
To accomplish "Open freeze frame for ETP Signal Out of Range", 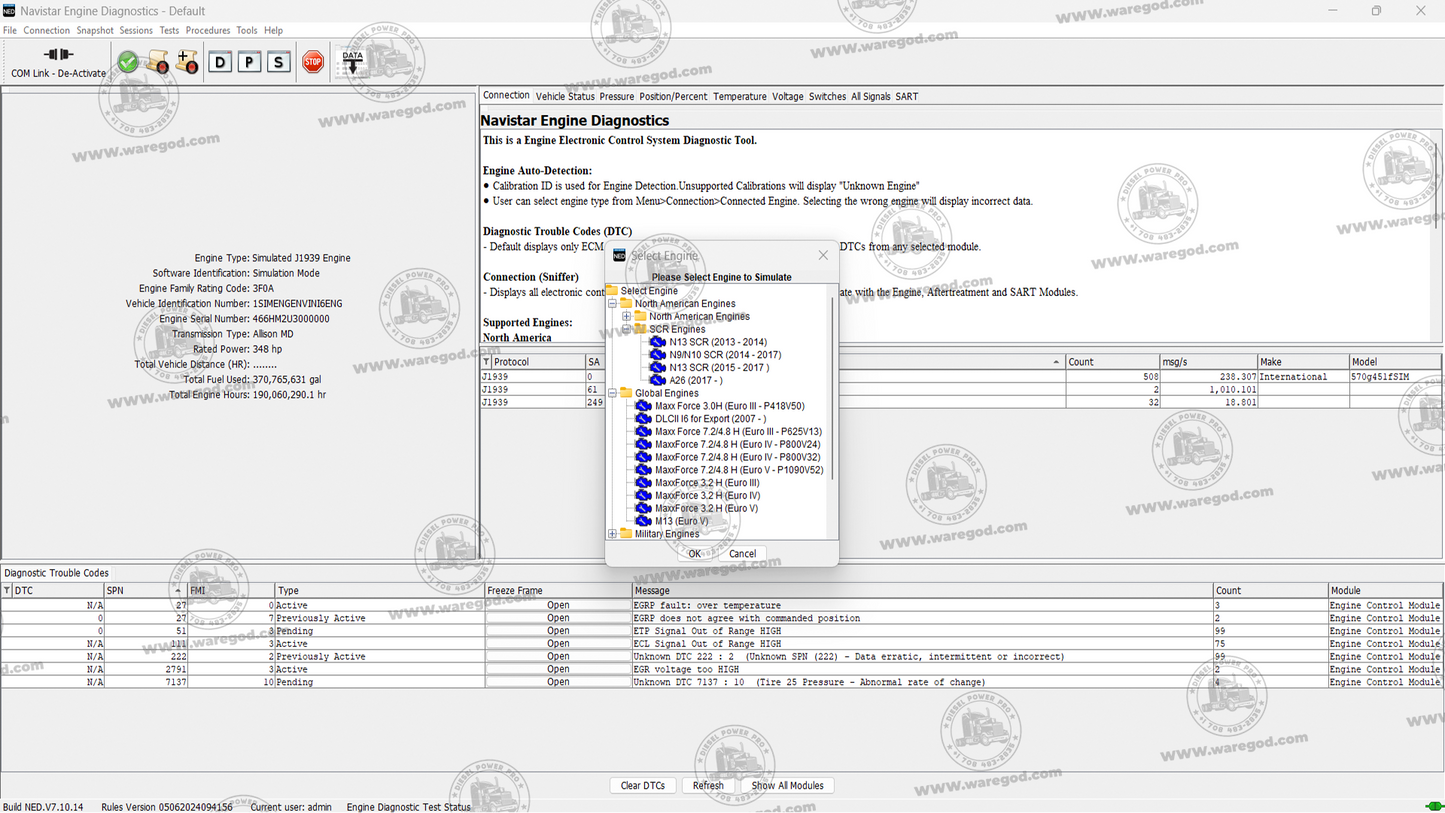I will coord(558,631).
